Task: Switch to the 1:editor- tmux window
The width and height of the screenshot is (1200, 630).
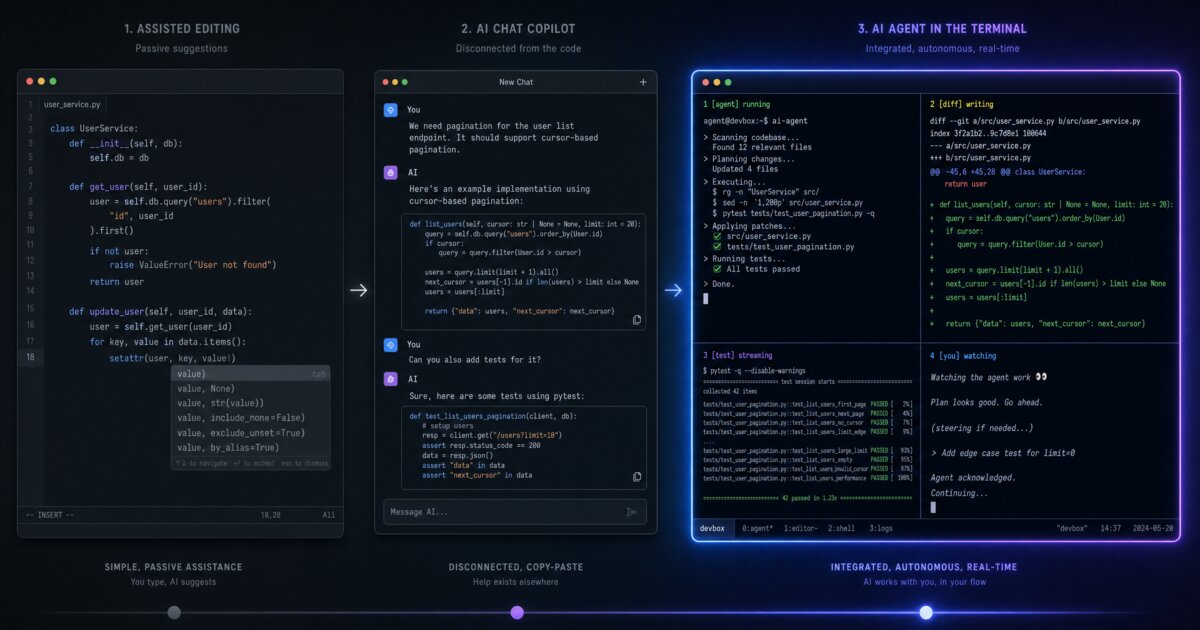Action: [801, 527]
